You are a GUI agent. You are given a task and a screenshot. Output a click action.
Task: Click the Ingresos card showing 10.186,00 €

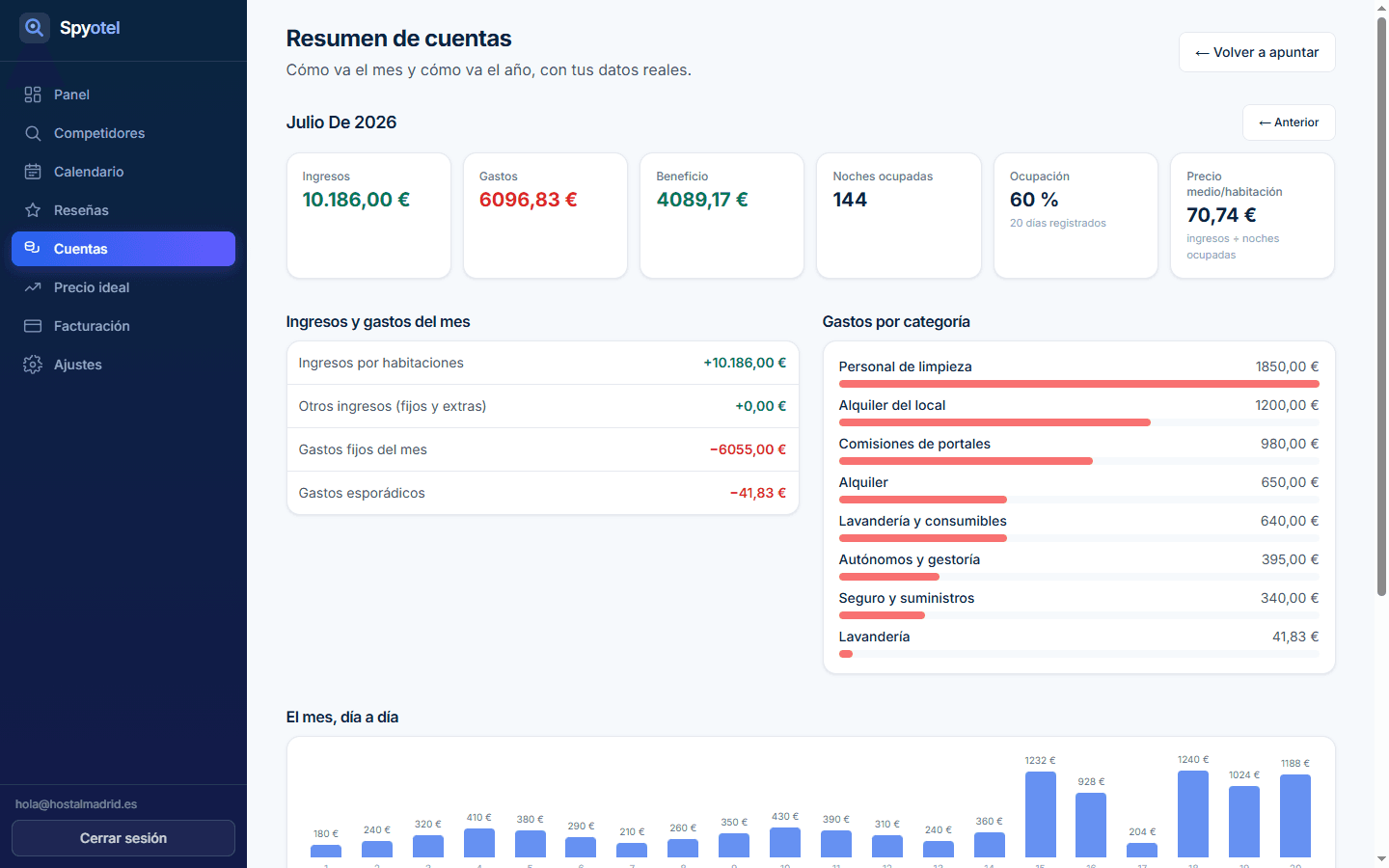pos(368,216)
